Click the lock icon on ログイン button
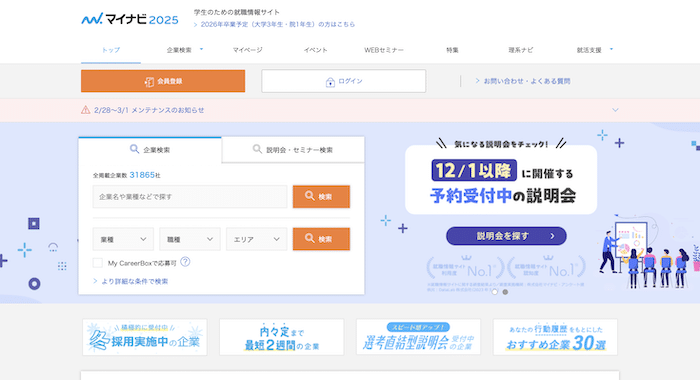700x380 pixels. point(330,82)
